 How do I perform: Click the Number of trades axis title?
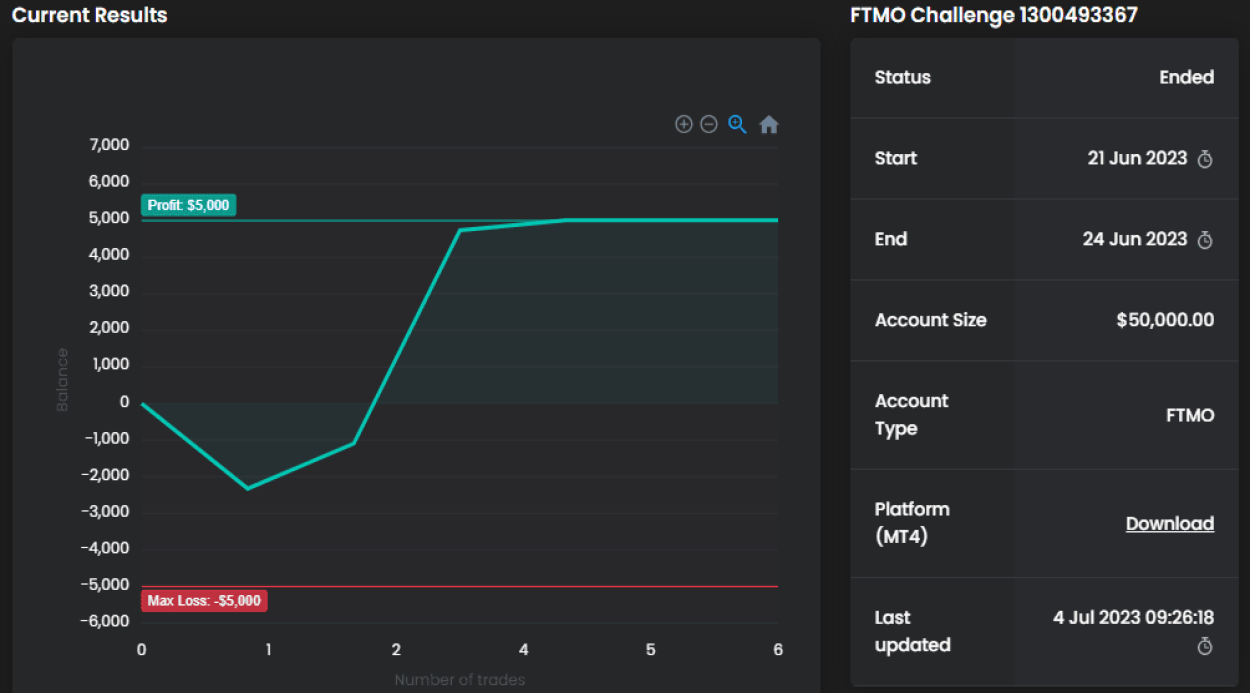459,680
